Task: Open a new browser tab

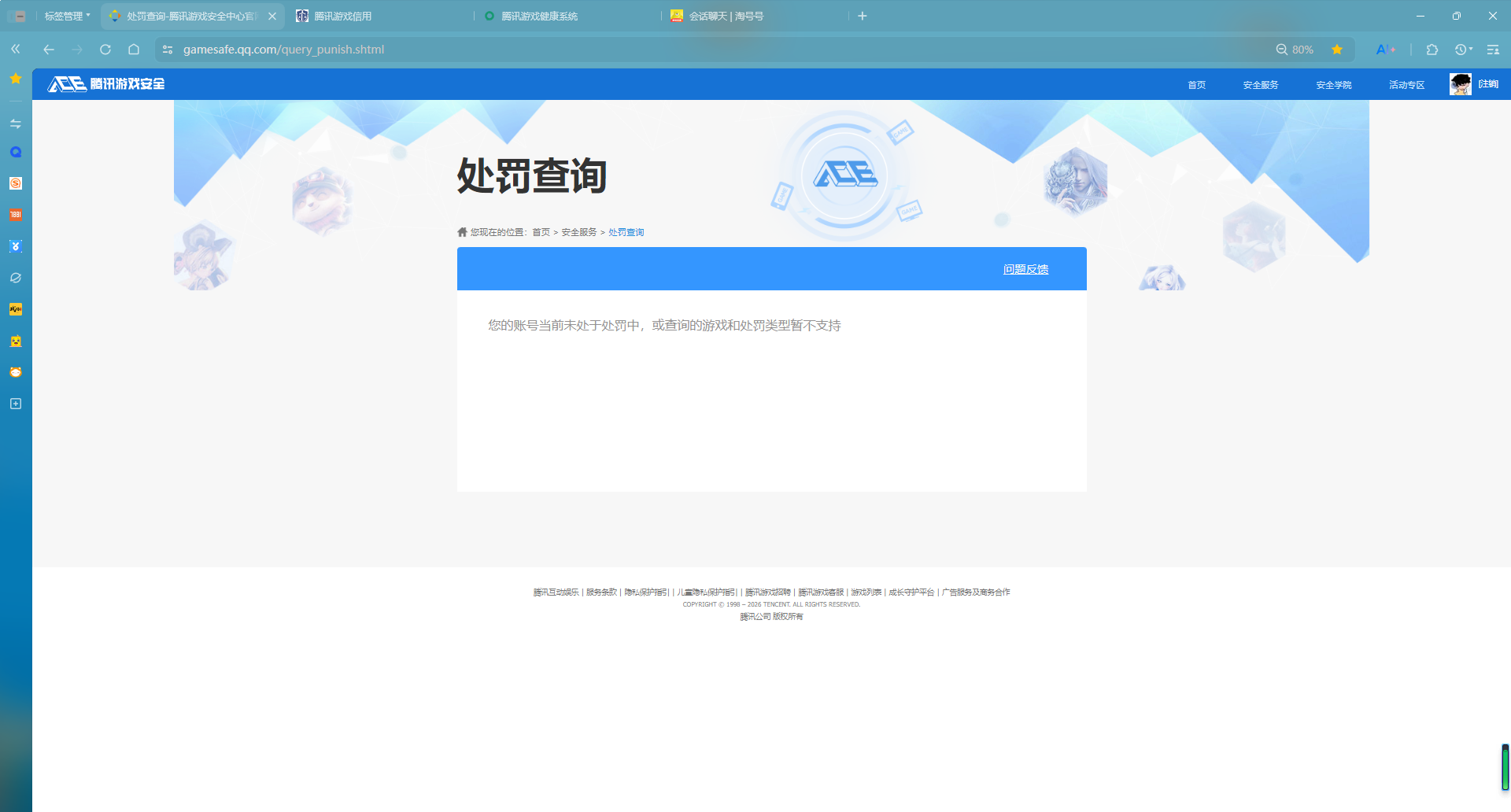Action: 863,16
